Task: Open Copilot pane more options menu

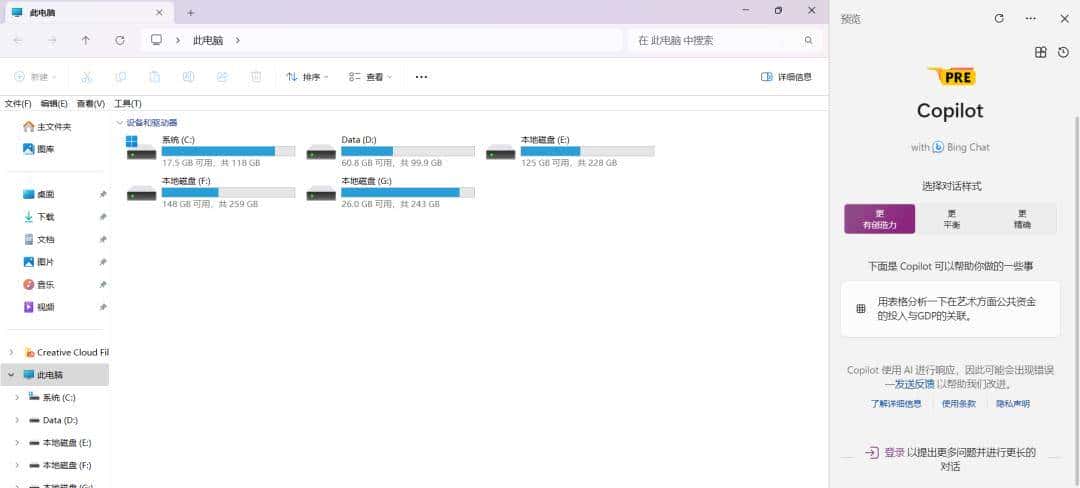Action: click(1030, 19)
